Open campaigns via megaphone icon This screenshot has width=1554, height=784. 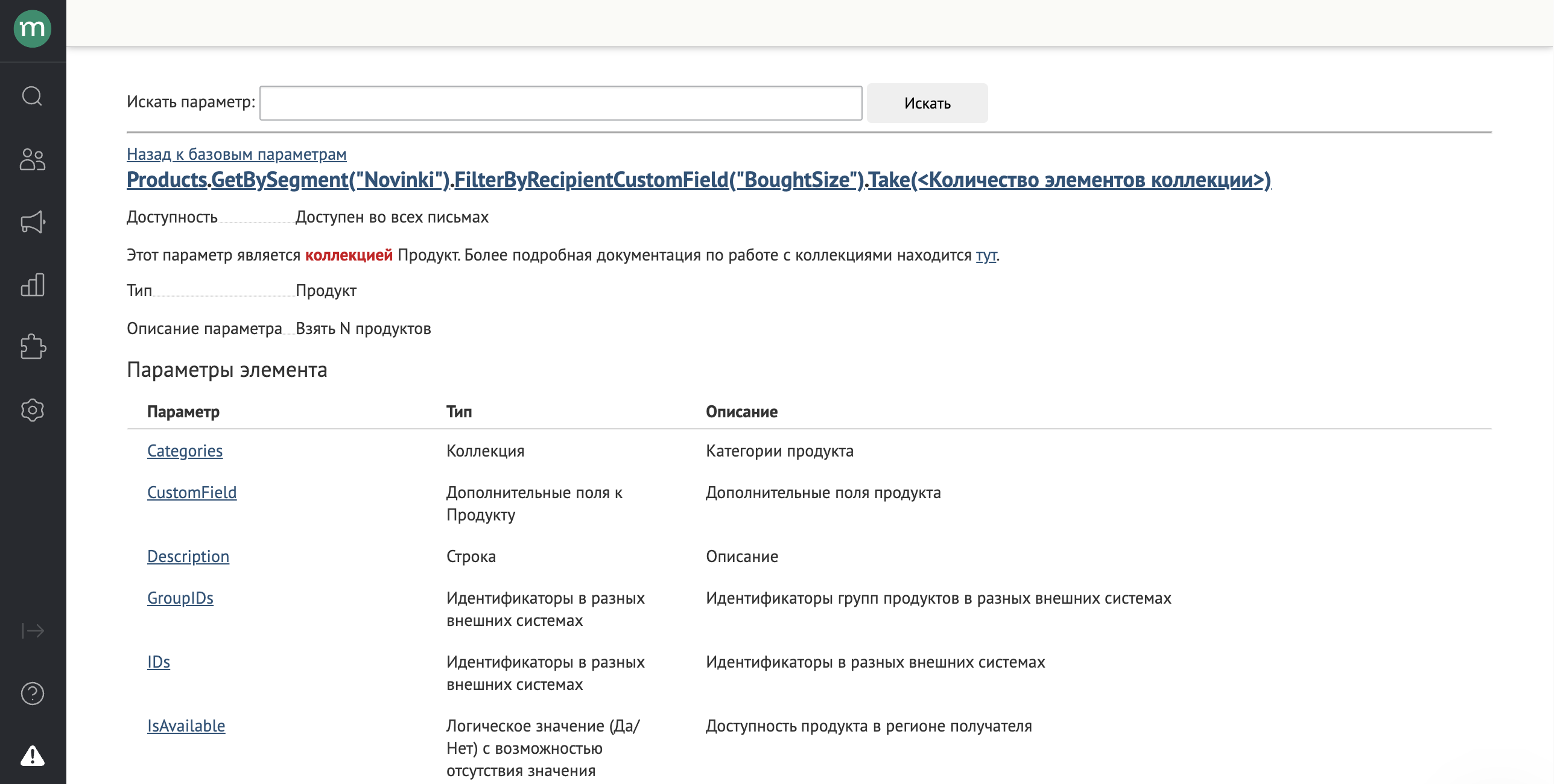click(x=33, y=222)
